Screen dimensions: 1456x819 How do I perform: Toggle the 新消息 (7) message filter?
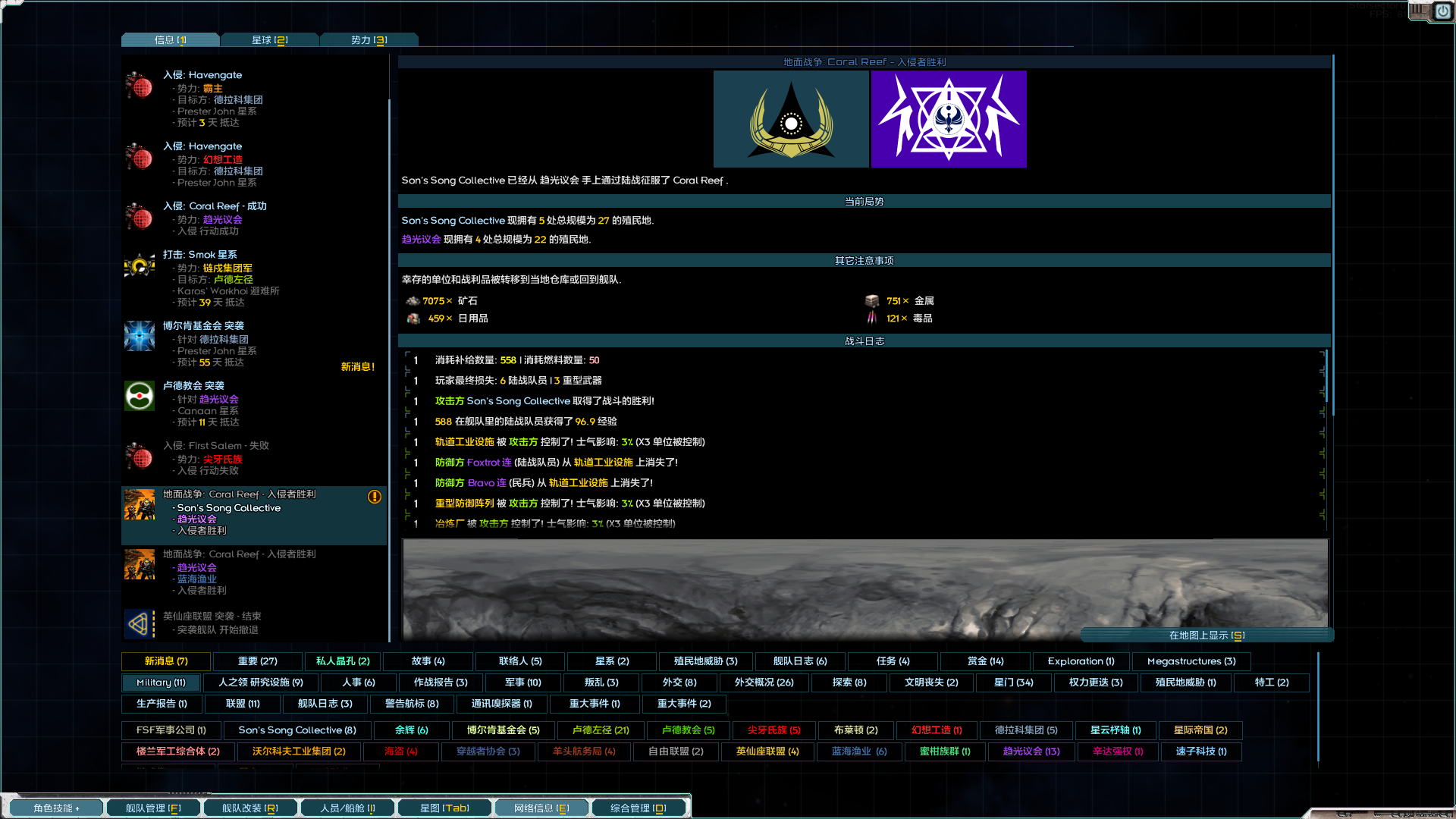coord(165,661)
